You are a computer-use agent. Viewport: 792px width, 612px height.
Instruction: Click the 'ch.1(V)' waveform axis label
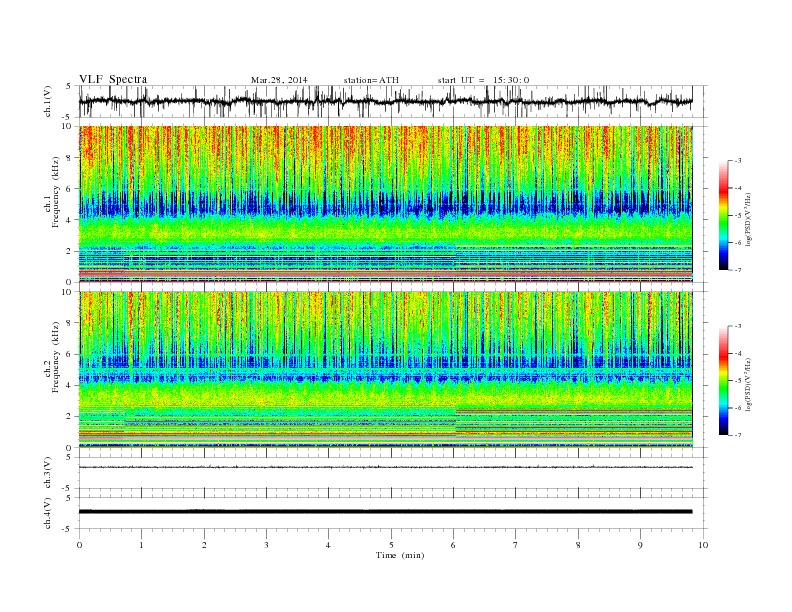pos(47,102)
